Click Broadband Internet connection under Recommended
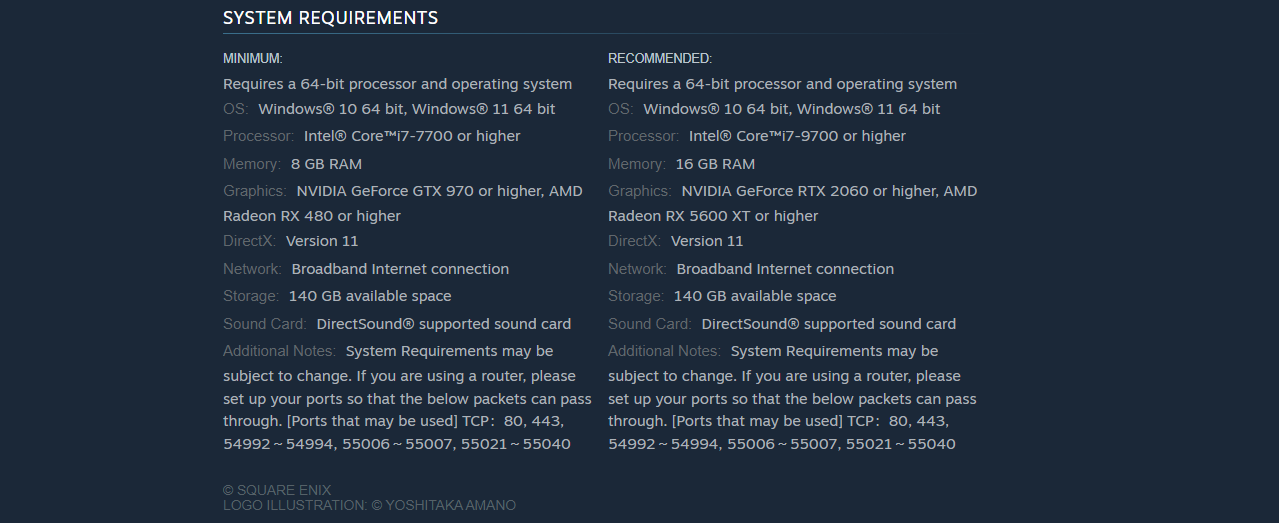Screen dimensions: 1279x523 785,269
